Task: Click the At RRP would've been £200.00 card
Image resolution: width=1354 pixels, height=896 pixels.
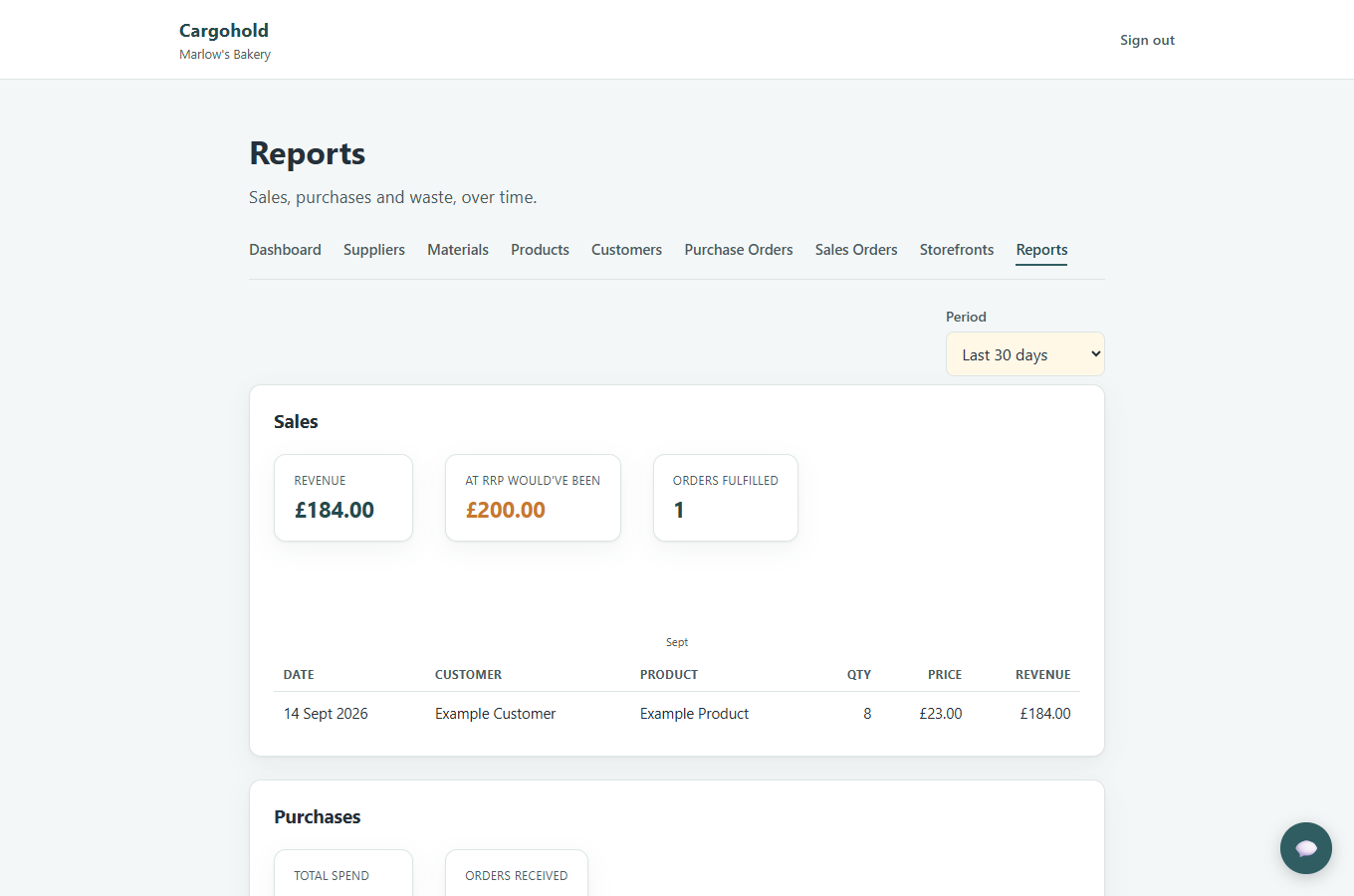Action: point(533,498)
